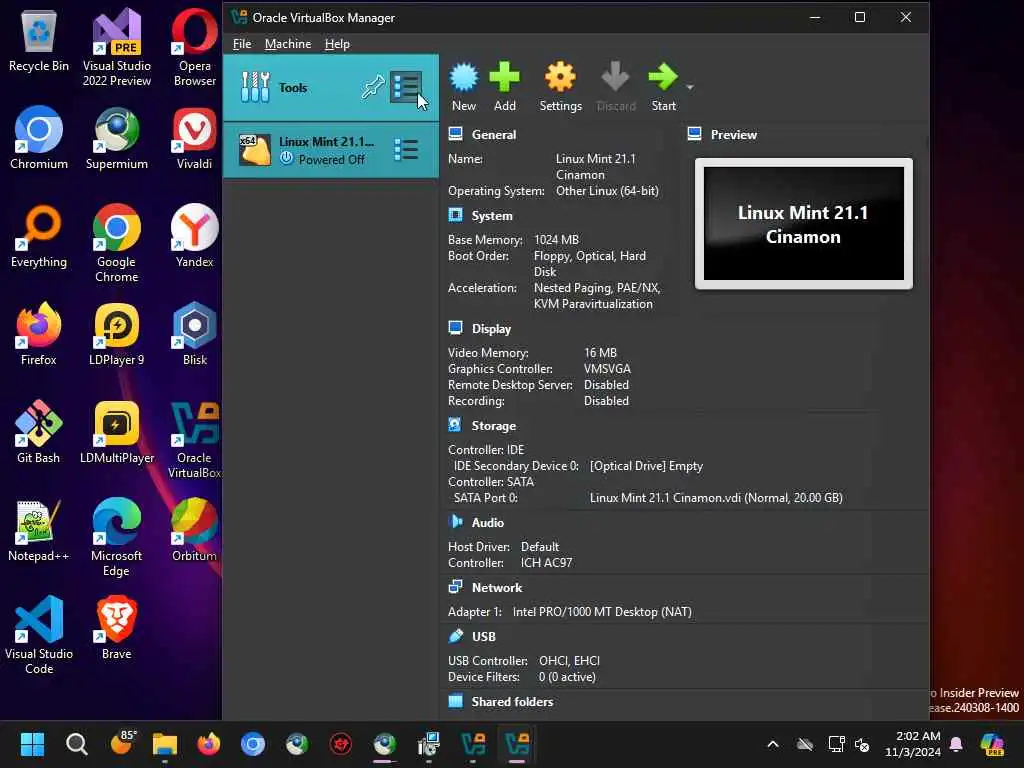
Task: Select Blisk desktop icon
Action: point(195,334)
